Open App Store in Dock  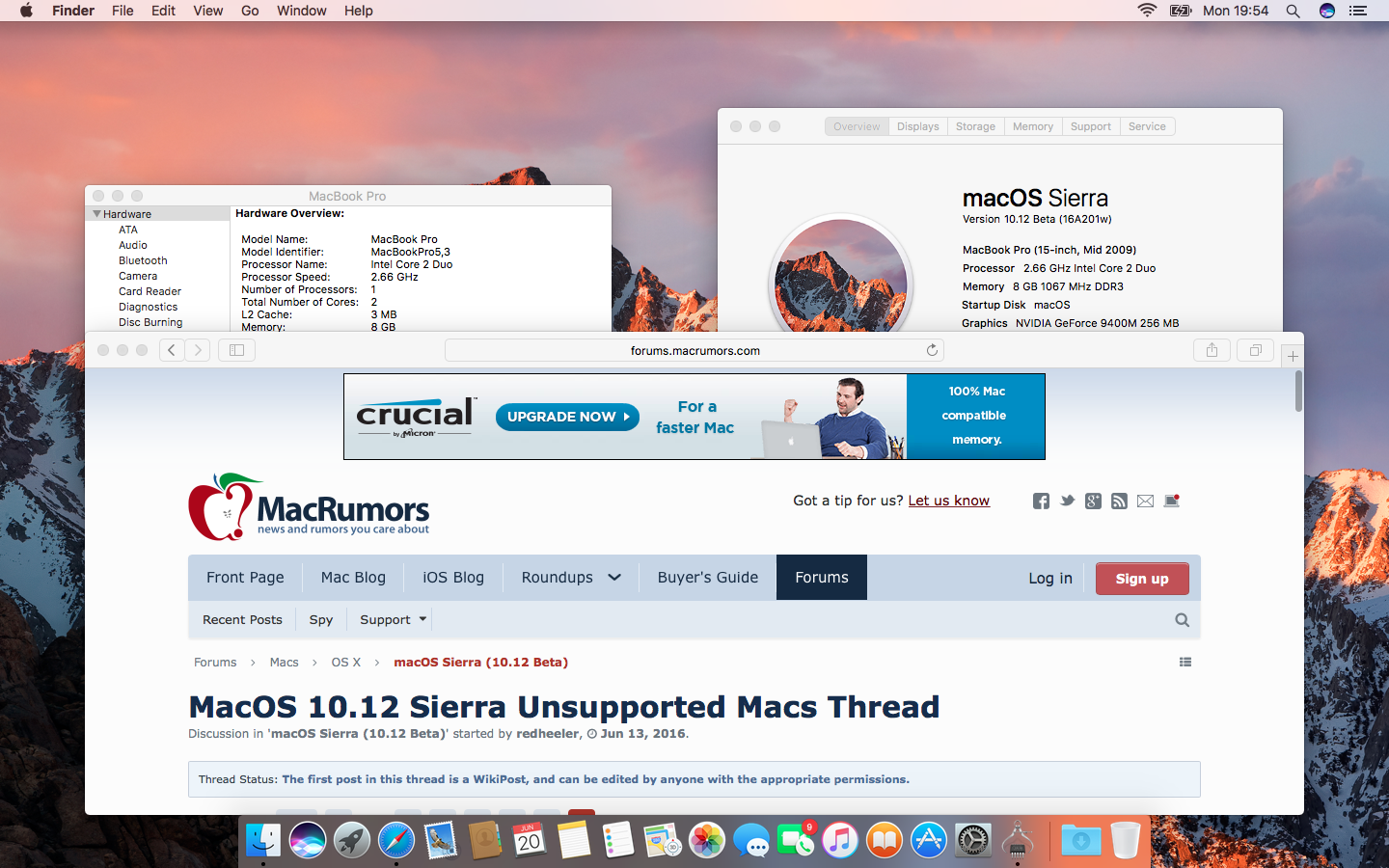928,841
